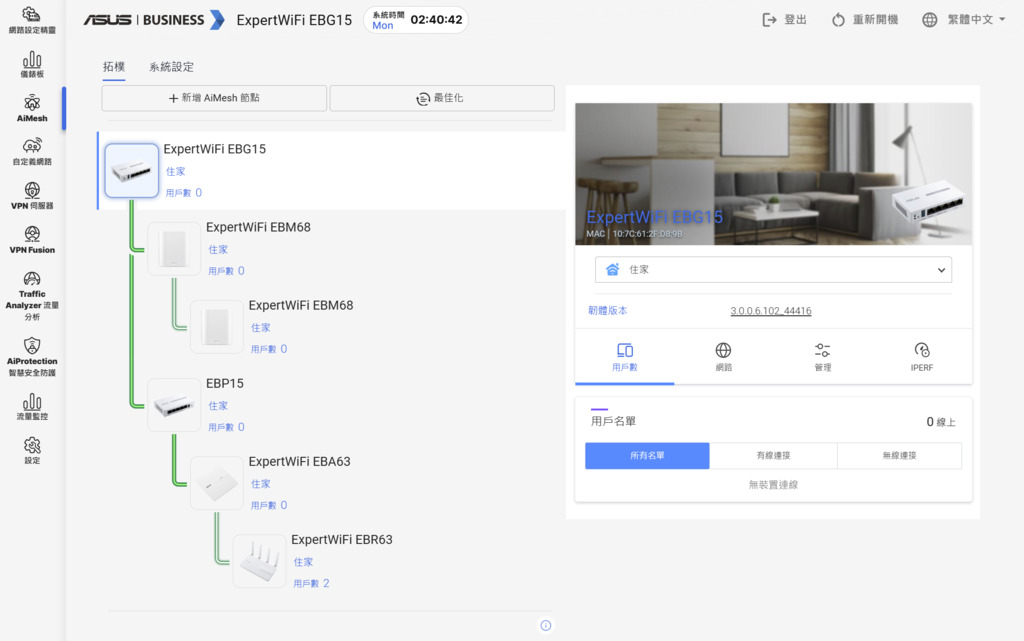Select the 管理 management tab
This screenshot has width=1024, height=641.
pos(823,357)
